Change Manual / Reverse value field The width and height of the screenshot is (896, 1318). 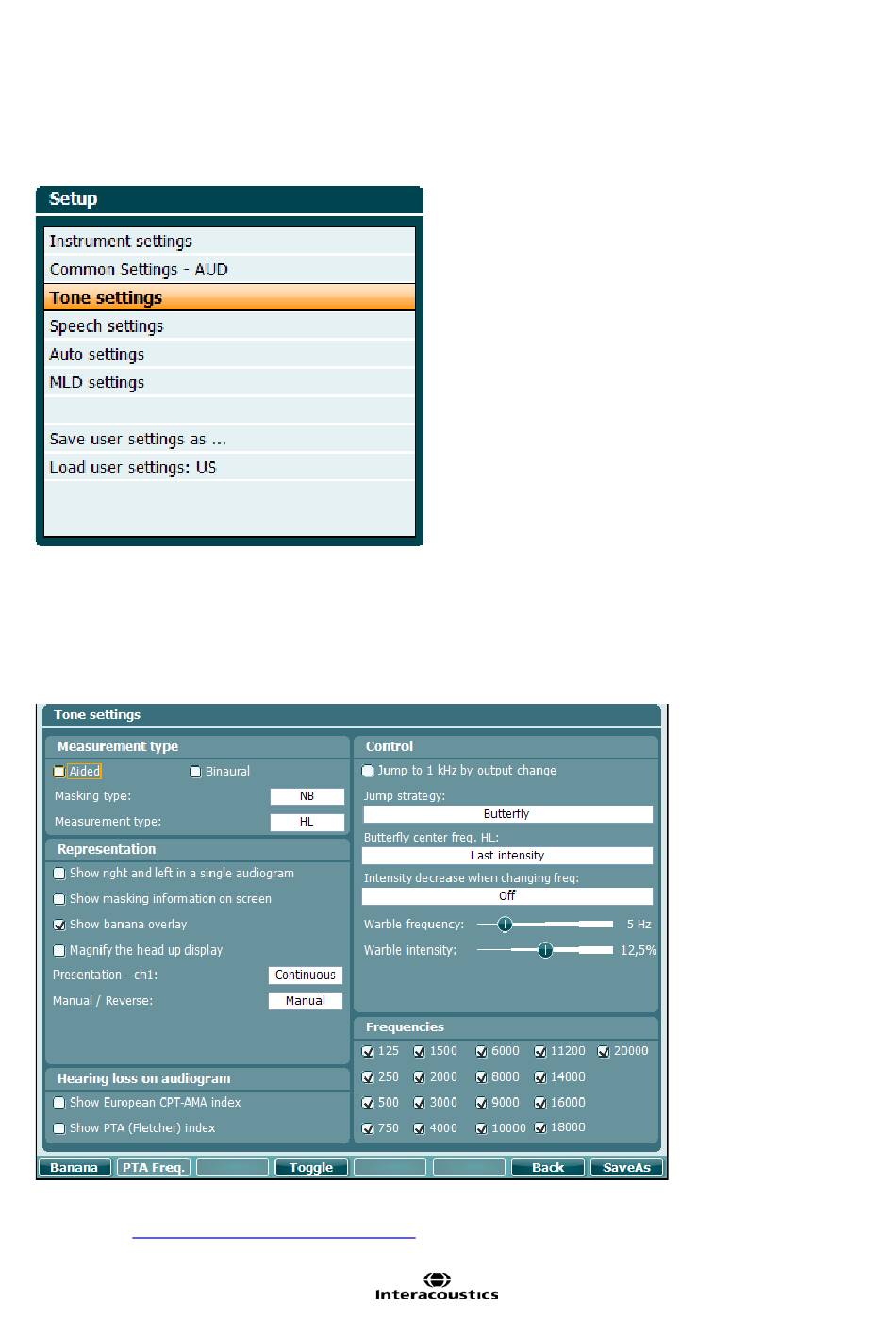306,1001
